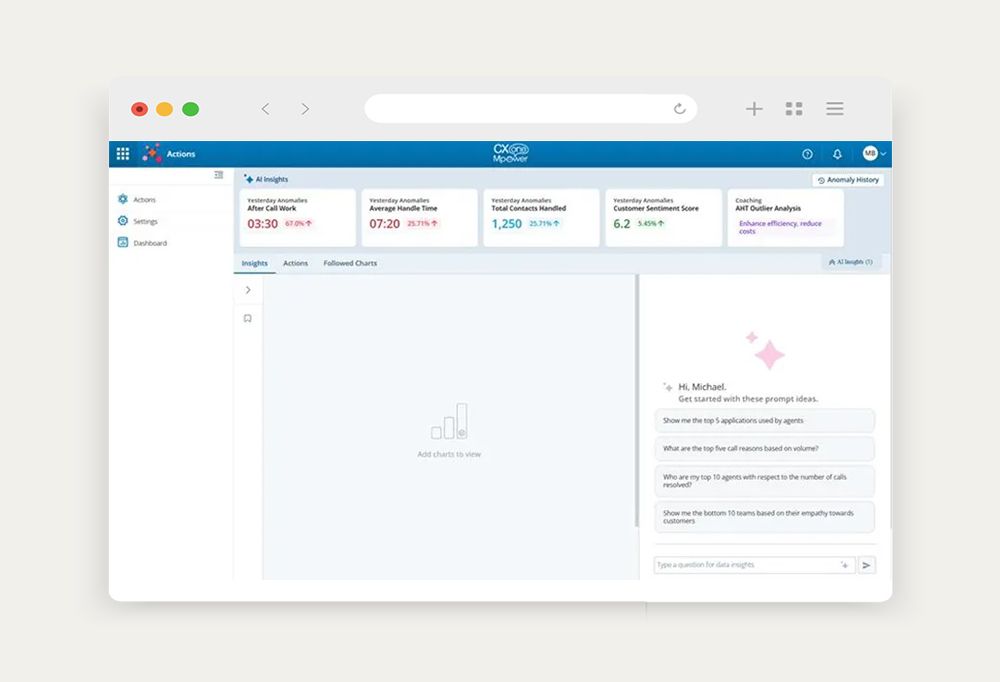This screenshot has height=682, width=1000.
Task: Collapse the left navigation sidebar
Action: 219,175
